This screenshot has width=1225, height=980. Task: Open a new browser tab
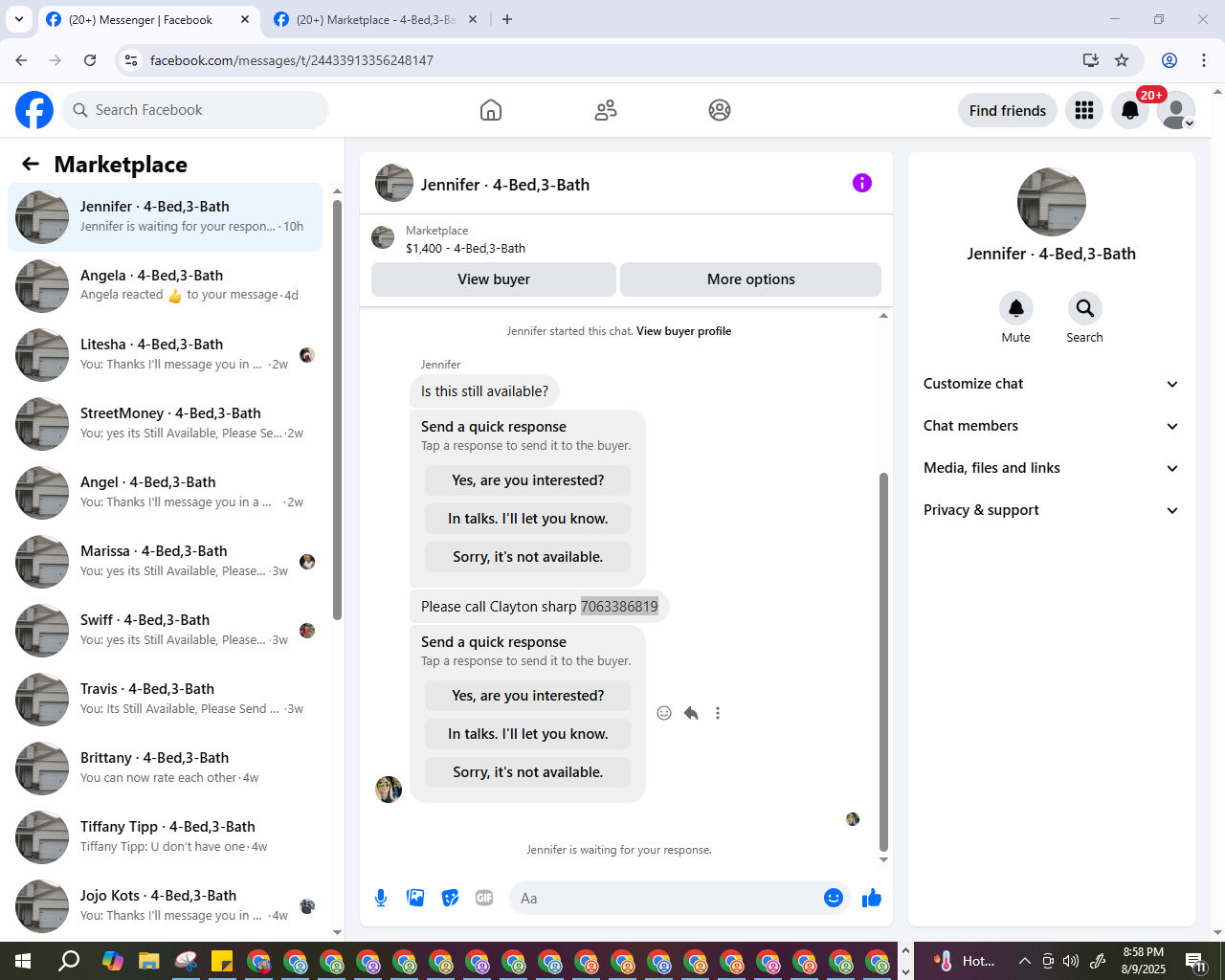tap(507, 19)
